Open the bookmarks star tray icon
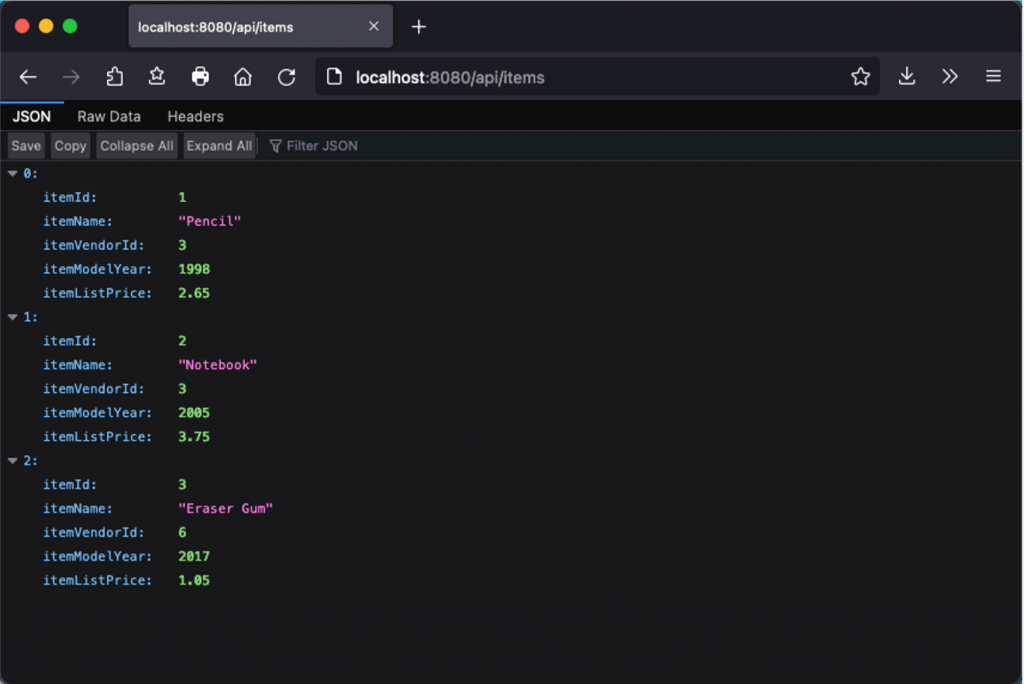This screenshot has height=684, width=1024. (x=157, y=76)
